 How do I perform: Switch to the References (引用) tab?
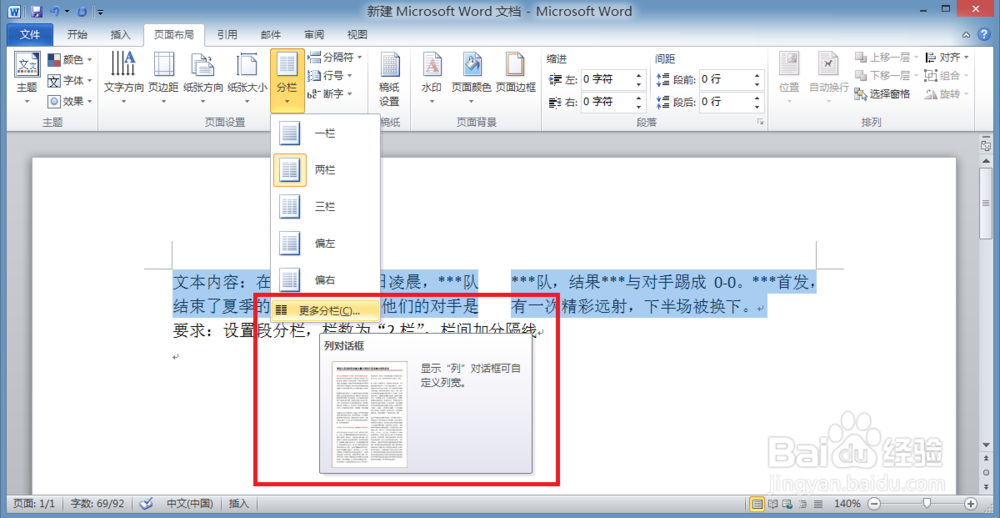(x=227, y=34)
